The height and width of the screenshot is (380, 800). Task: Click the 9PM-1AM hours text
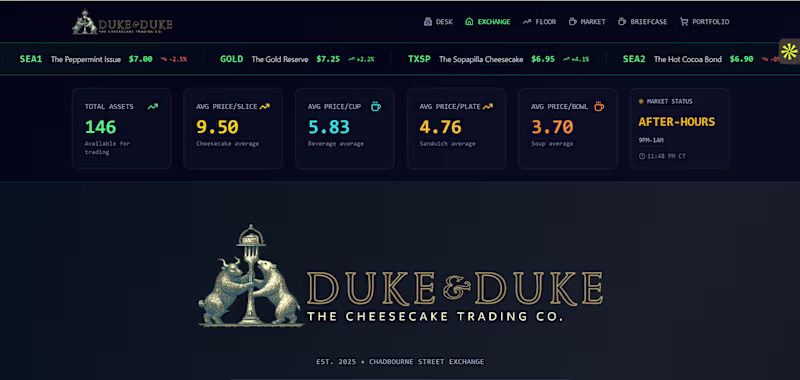651,140
